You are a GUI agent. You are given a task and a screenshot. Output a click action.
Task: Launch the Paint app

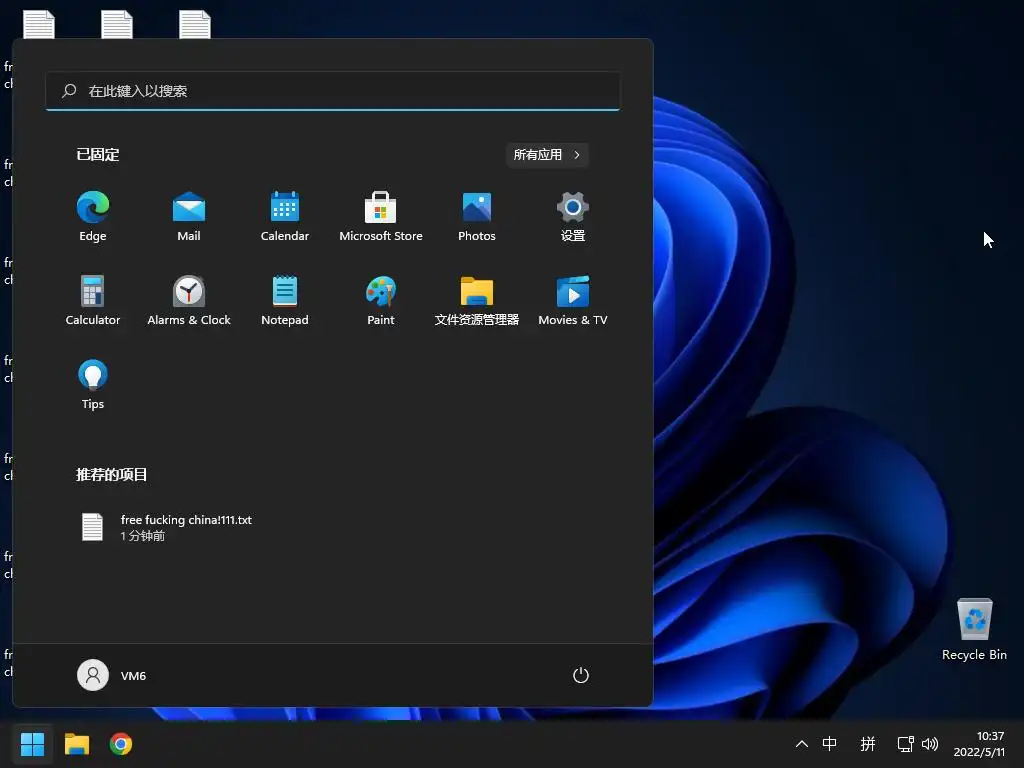click(x=381, y=300)
